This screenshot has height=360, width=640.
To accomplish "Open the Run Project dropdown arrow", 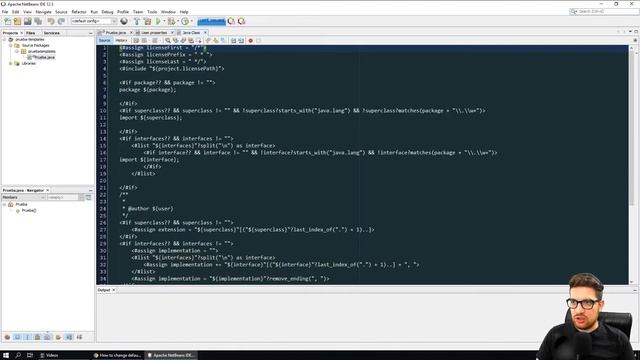I will tap(164, 21).
